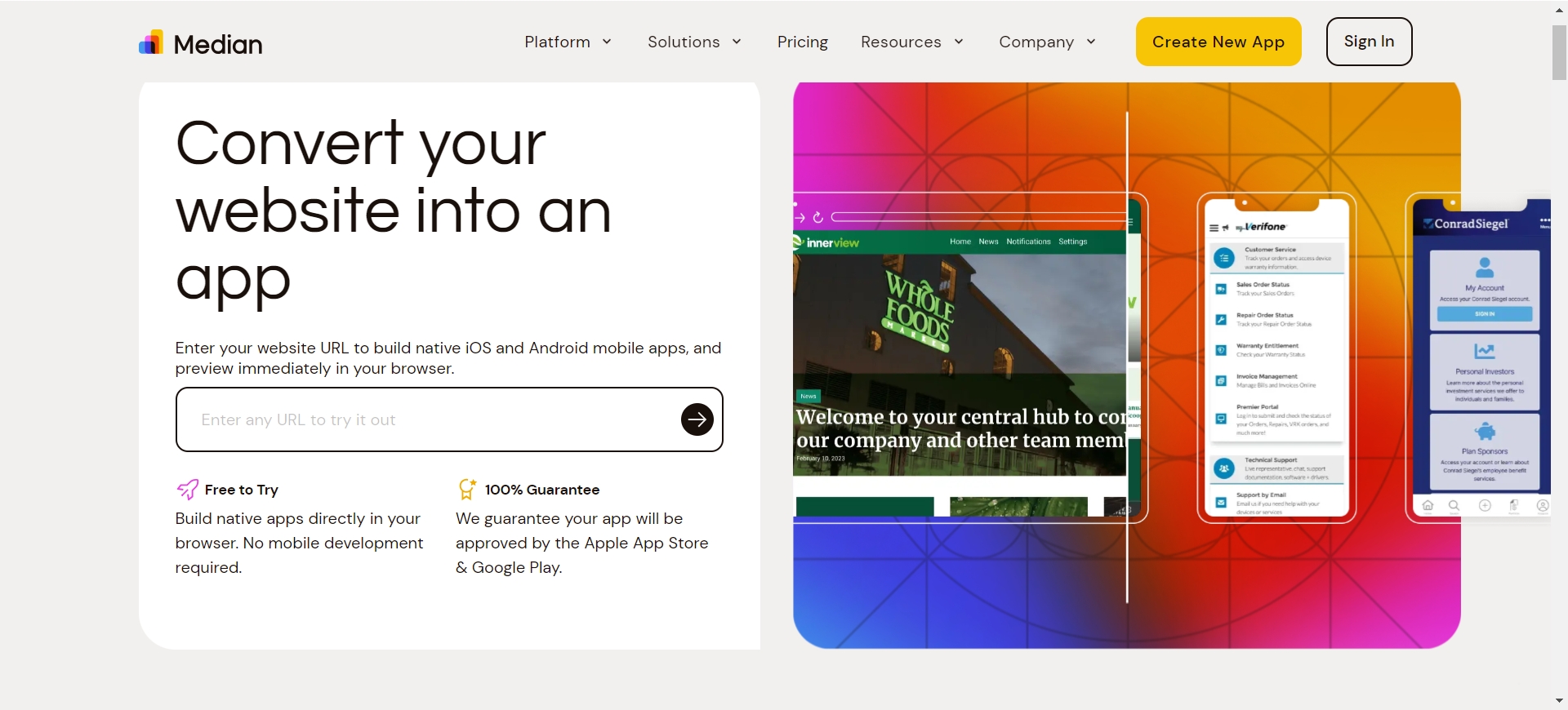Click the Create New App button
Viewport: 1568px width, 710px height.
pyautogui.click(x=1218, y=42)
